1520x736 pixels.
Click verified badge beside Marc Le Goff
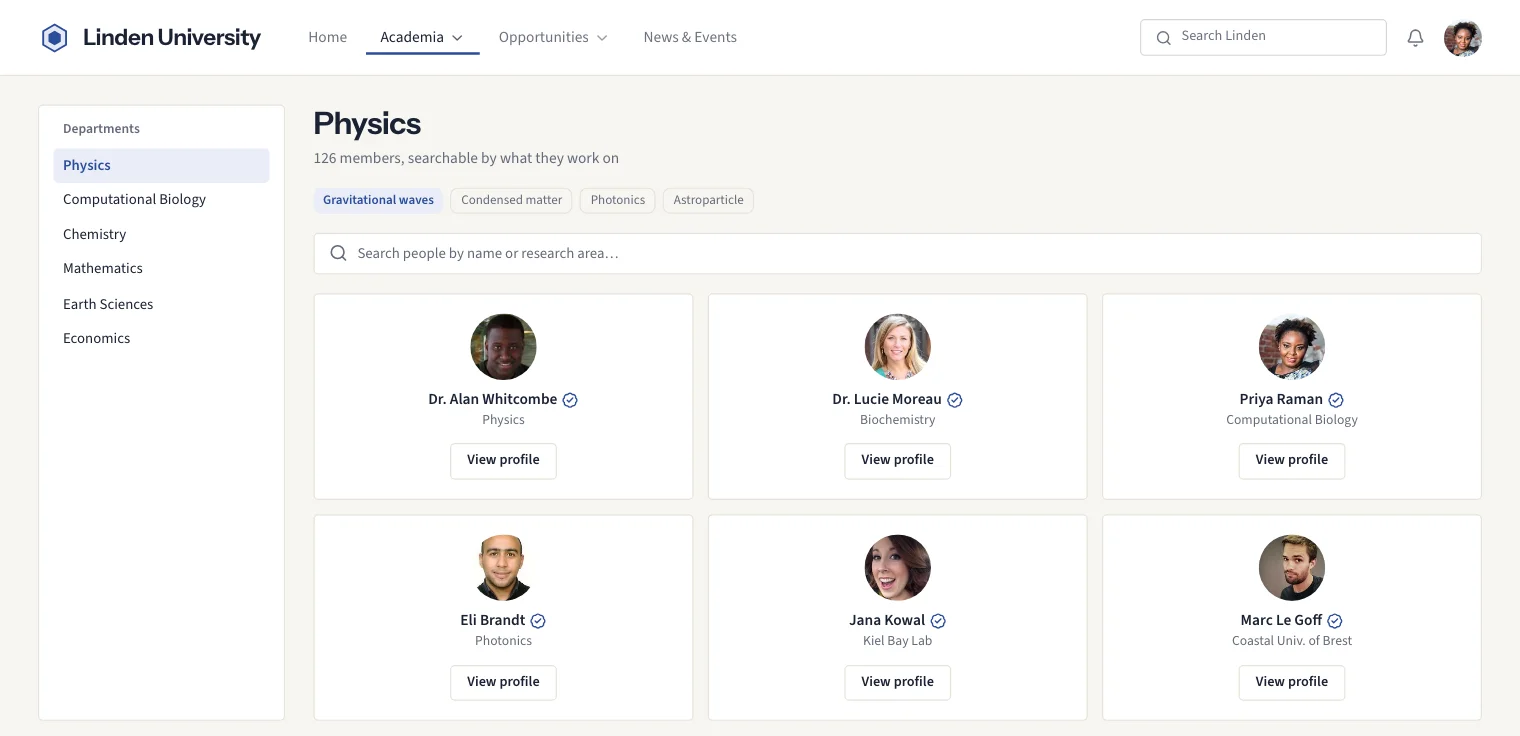point(1335,621)
